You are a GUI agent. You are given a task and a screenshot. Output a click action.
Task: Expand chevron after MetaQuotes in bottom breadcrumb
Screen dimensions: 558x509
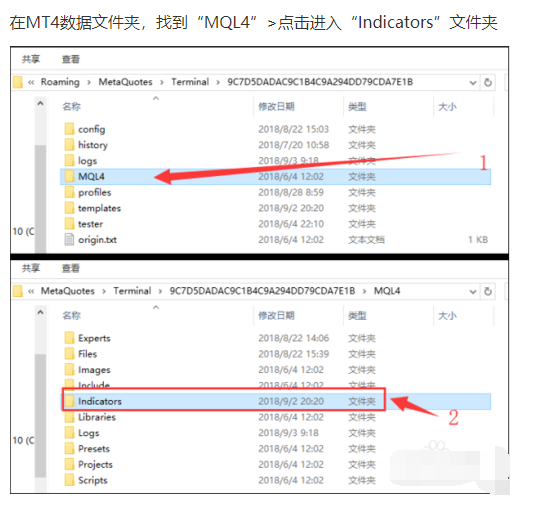pyautogui.click(x=104, y=292)
